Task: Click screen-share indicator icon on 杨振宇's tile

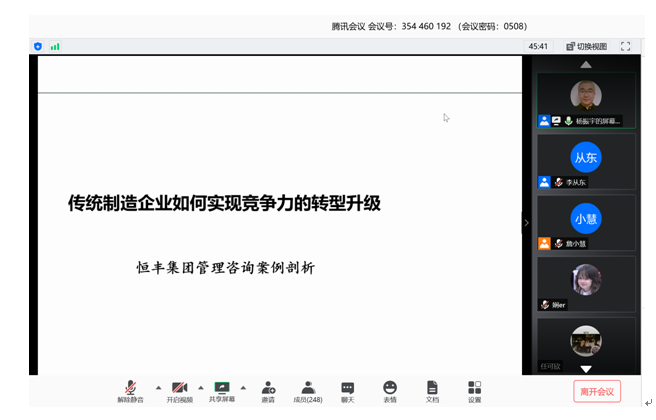Action: pos(556,121)
